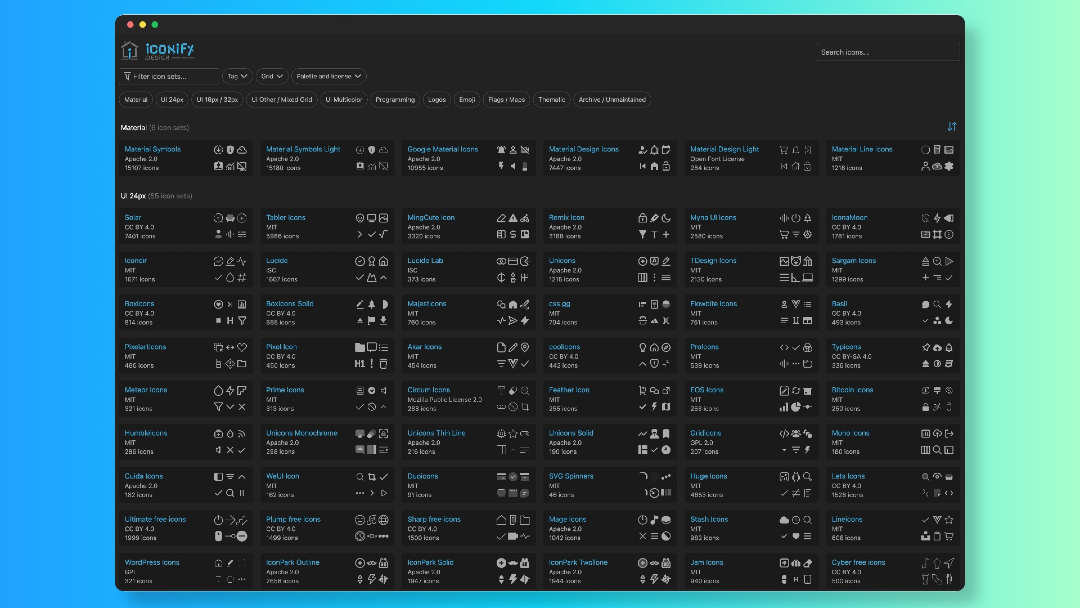Select the Material category chip
Viewport: 1080px width, 608px height.
(x=136, y=100)
